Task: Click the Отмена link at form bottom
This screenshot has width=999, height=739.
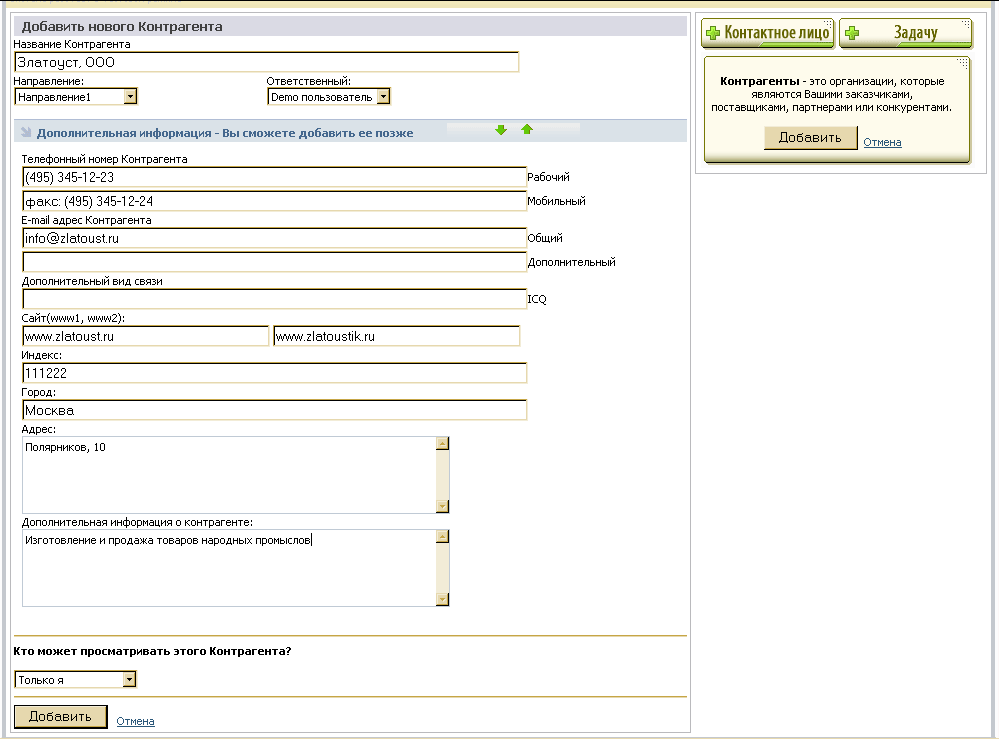Action: [x=135, y=721]
